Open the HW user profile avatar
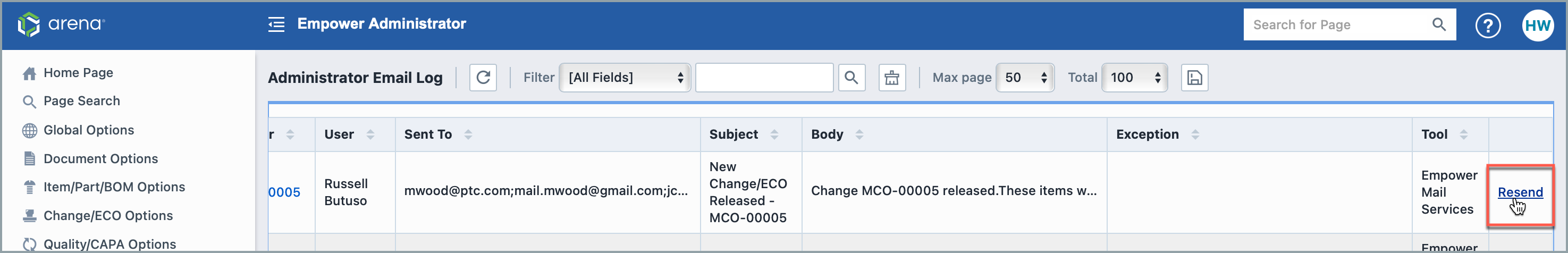The width and height of the screenshot is (1568, 253). [x=1538, y=25]
